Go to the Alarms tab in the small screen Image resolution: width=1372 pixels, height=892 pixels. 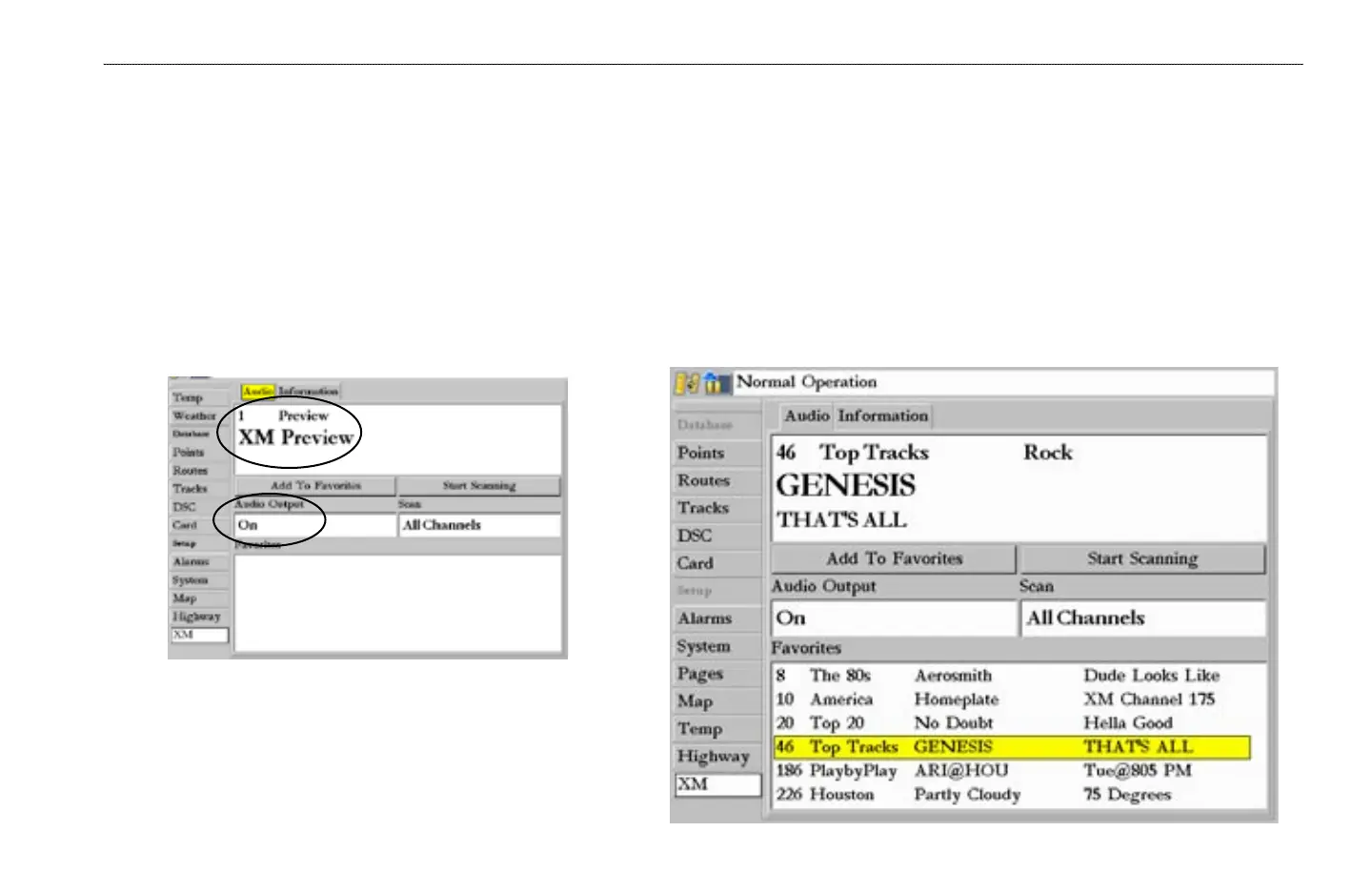(199, 562)
